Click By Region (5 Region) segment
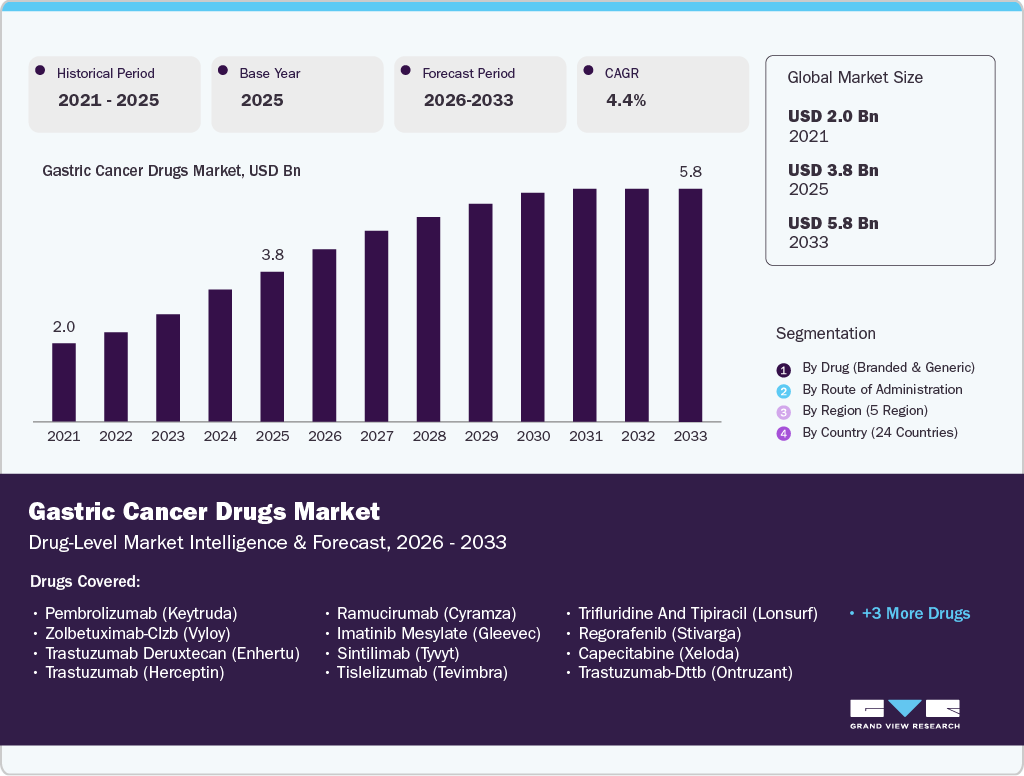Image resolution: width=1024 pixels, height=776 pixels. tap(865, 410)
